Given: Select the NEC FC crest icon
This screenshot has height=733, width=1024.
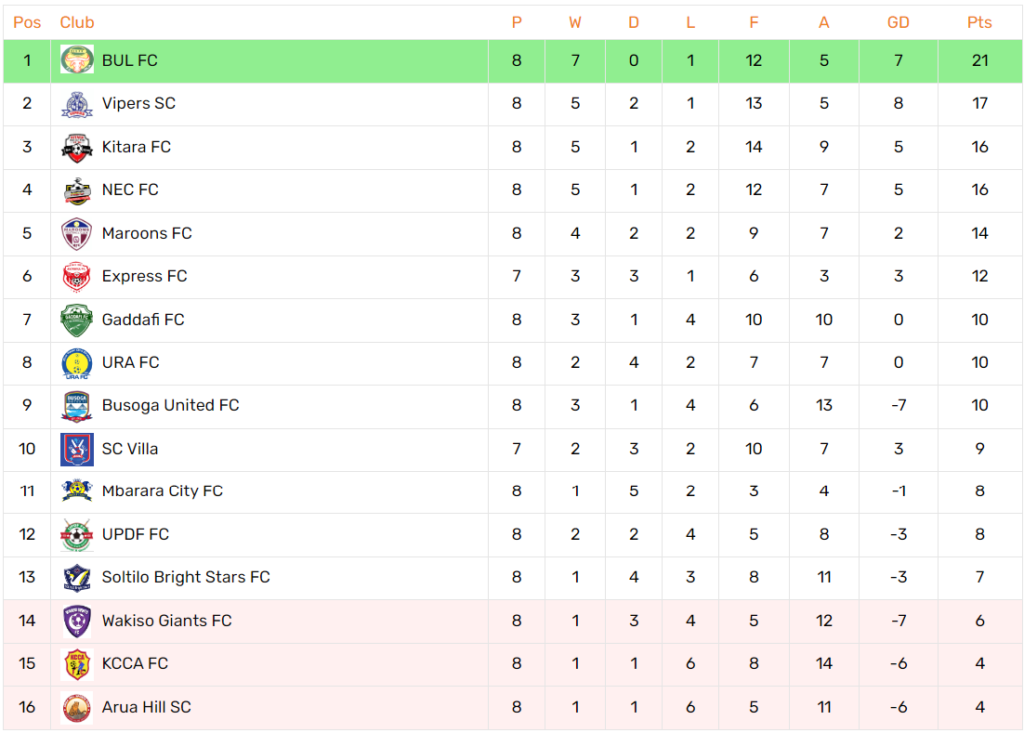Looking at the screenshot, I should (x=77, y=190).
